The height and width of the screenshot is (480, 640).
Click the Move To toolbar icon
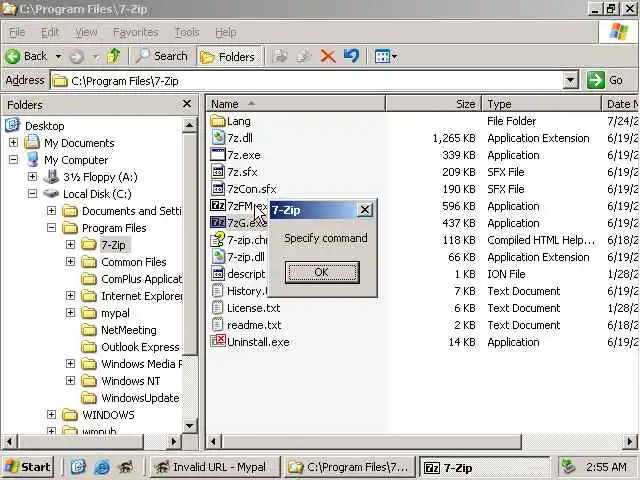(x=280, y=56)
